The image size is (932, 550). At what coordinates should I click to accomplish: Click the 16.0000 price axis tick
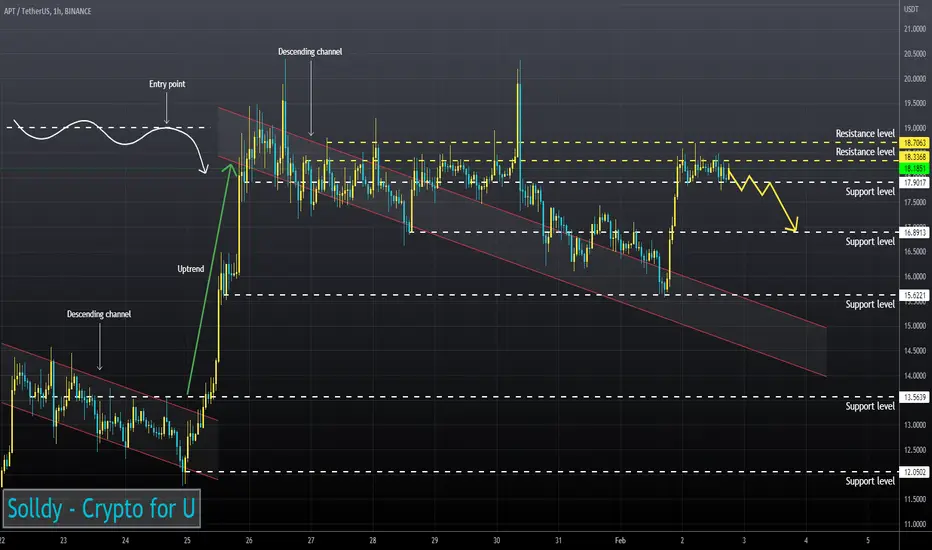915,276
